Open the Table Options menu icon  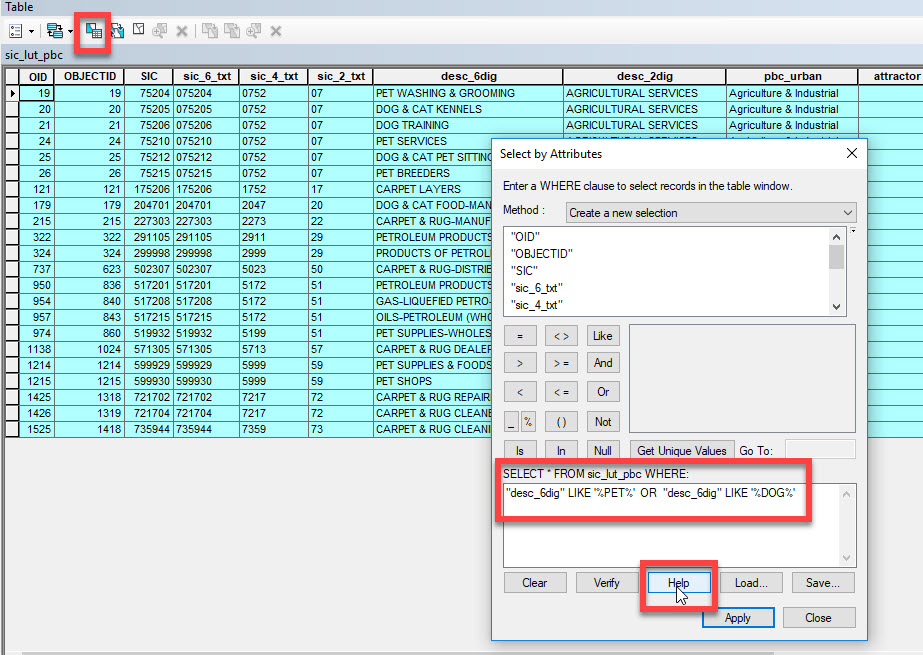[16, 31]
